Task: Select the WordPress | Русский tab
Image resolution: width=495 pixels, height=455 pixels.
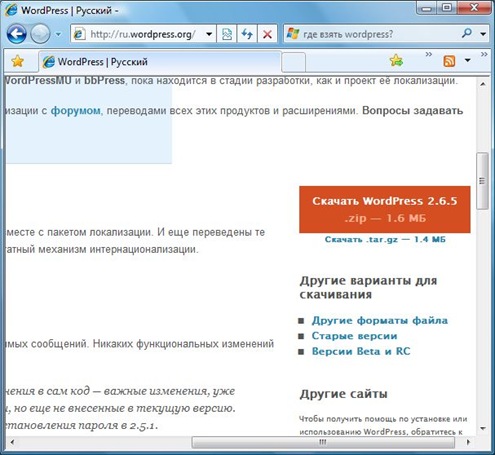Action: click(160, 62)
